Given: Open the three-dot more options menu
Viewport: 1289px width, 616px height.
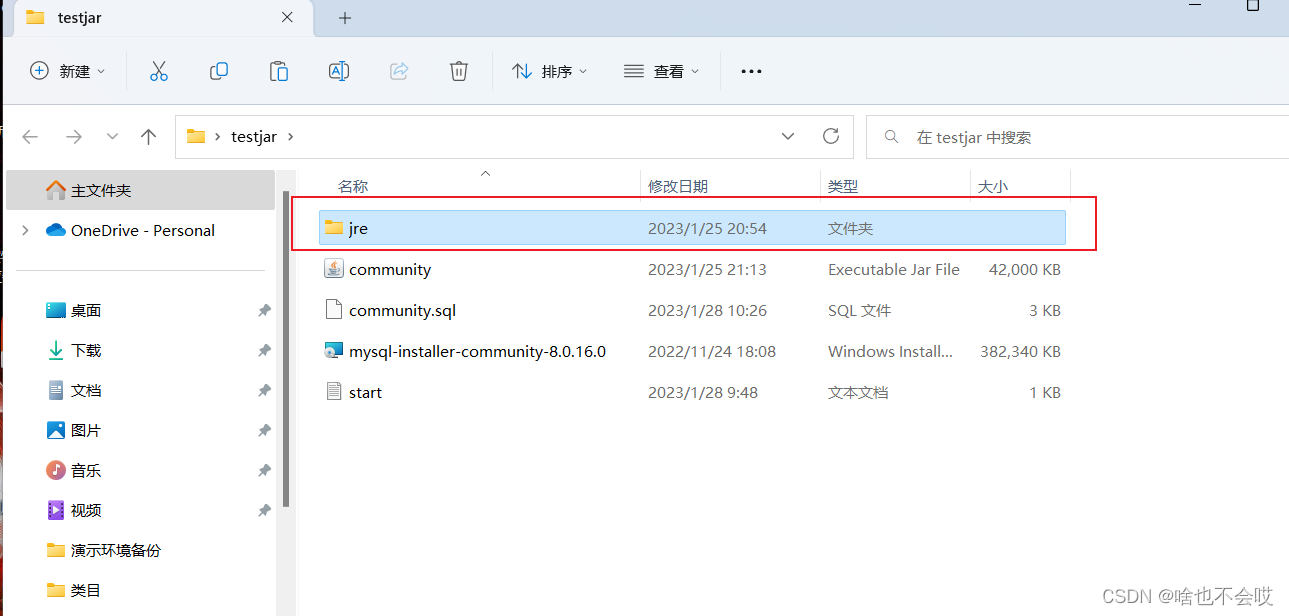Looking at the screenshot, I should point(751,71).
